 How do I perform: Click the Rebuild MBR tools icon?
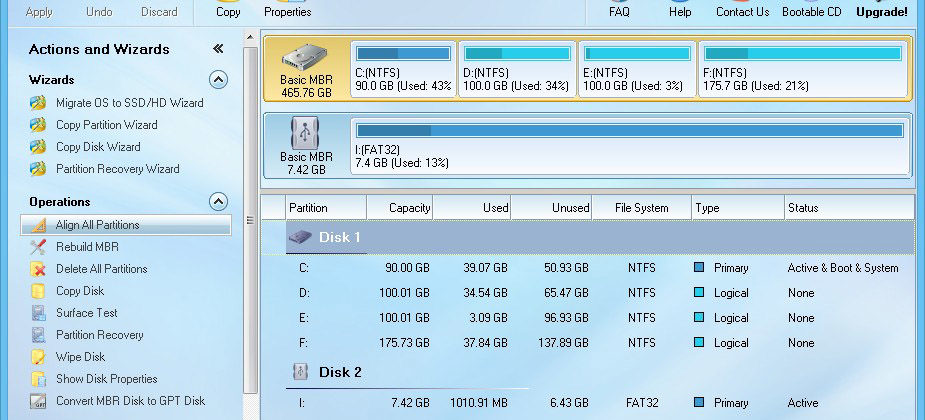click(x=38, y=247)
